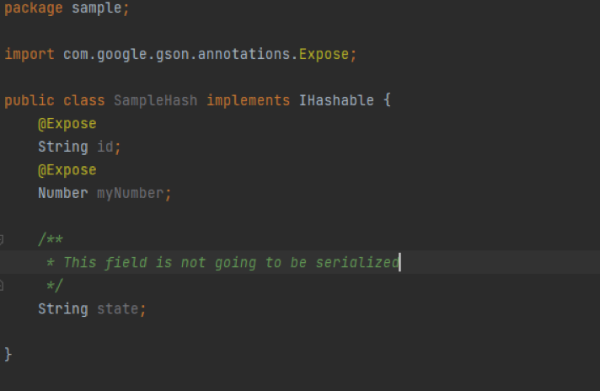This screenshot has width=600, height=391.
Task: Click the second @Expose annotation above Number
Action: (67, 170)
